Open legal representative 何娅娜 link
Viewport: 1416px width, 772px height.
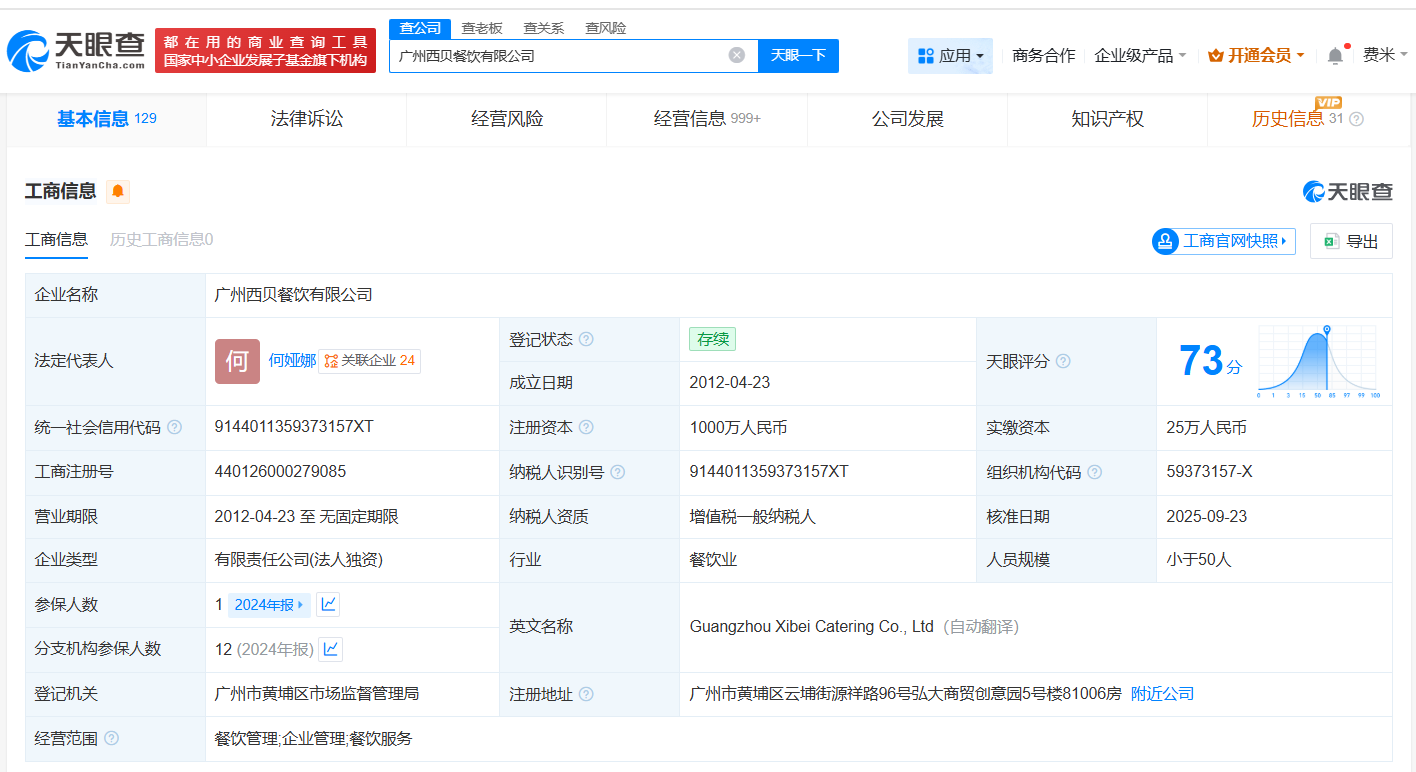[x=292, y=360]
